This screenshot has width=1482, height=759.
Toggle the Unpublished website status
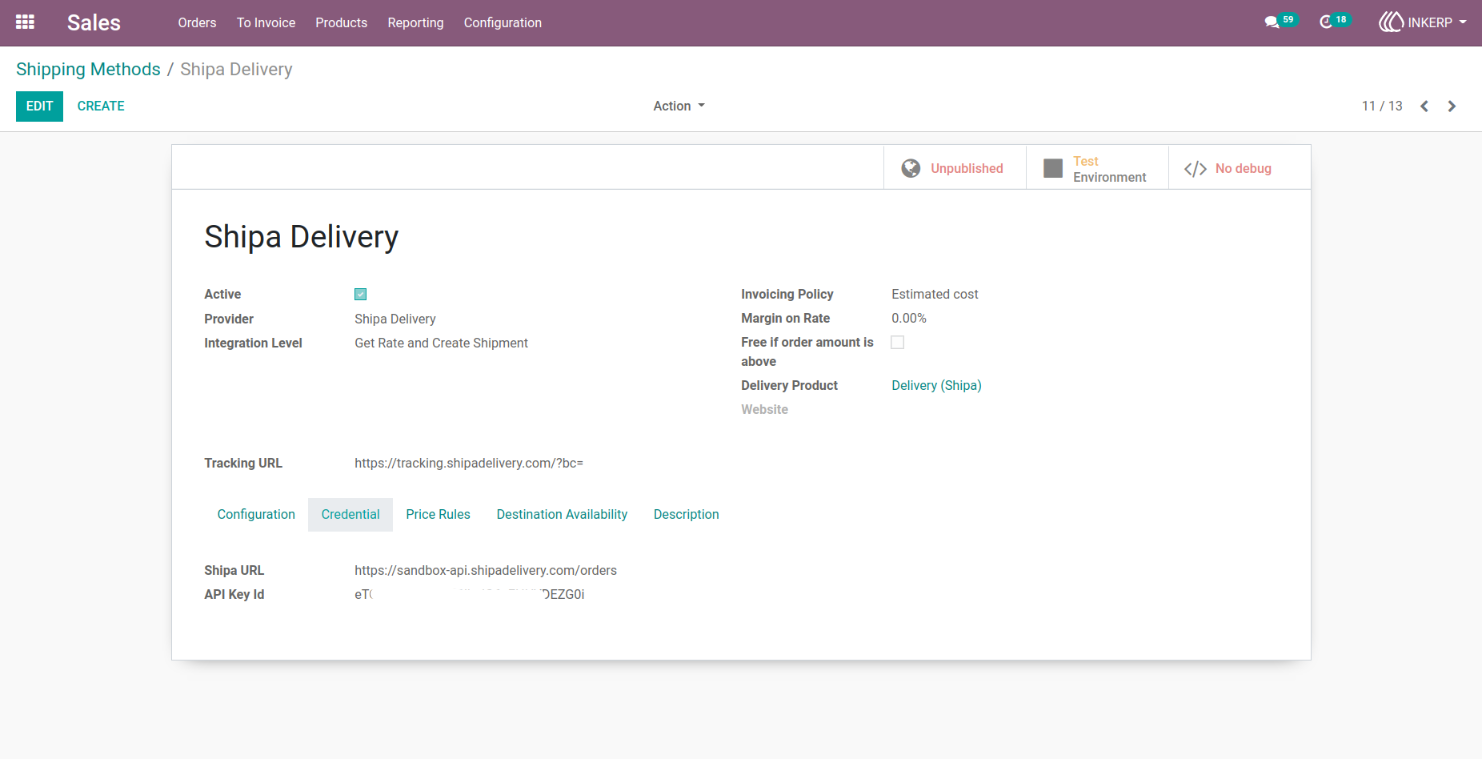(x=967, y=168)
